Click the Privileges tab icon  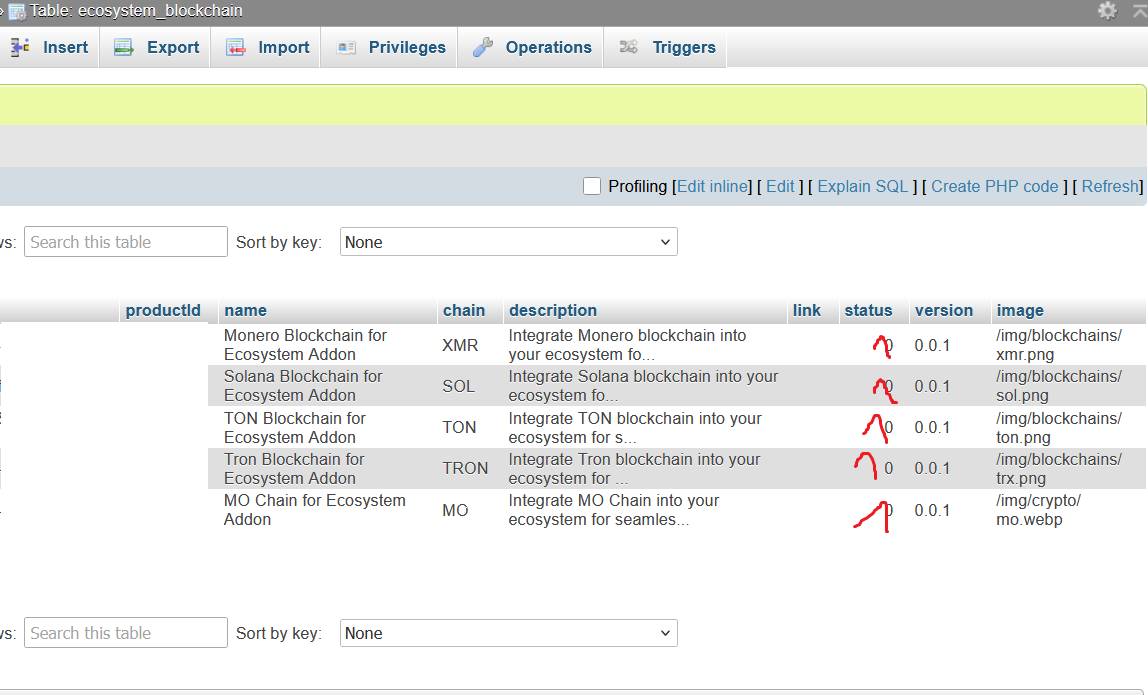[347, 47]
